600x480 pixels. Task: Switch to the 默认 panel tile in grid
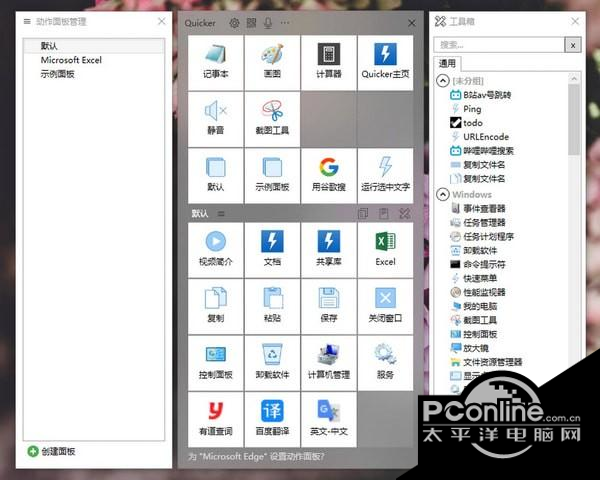215,176
